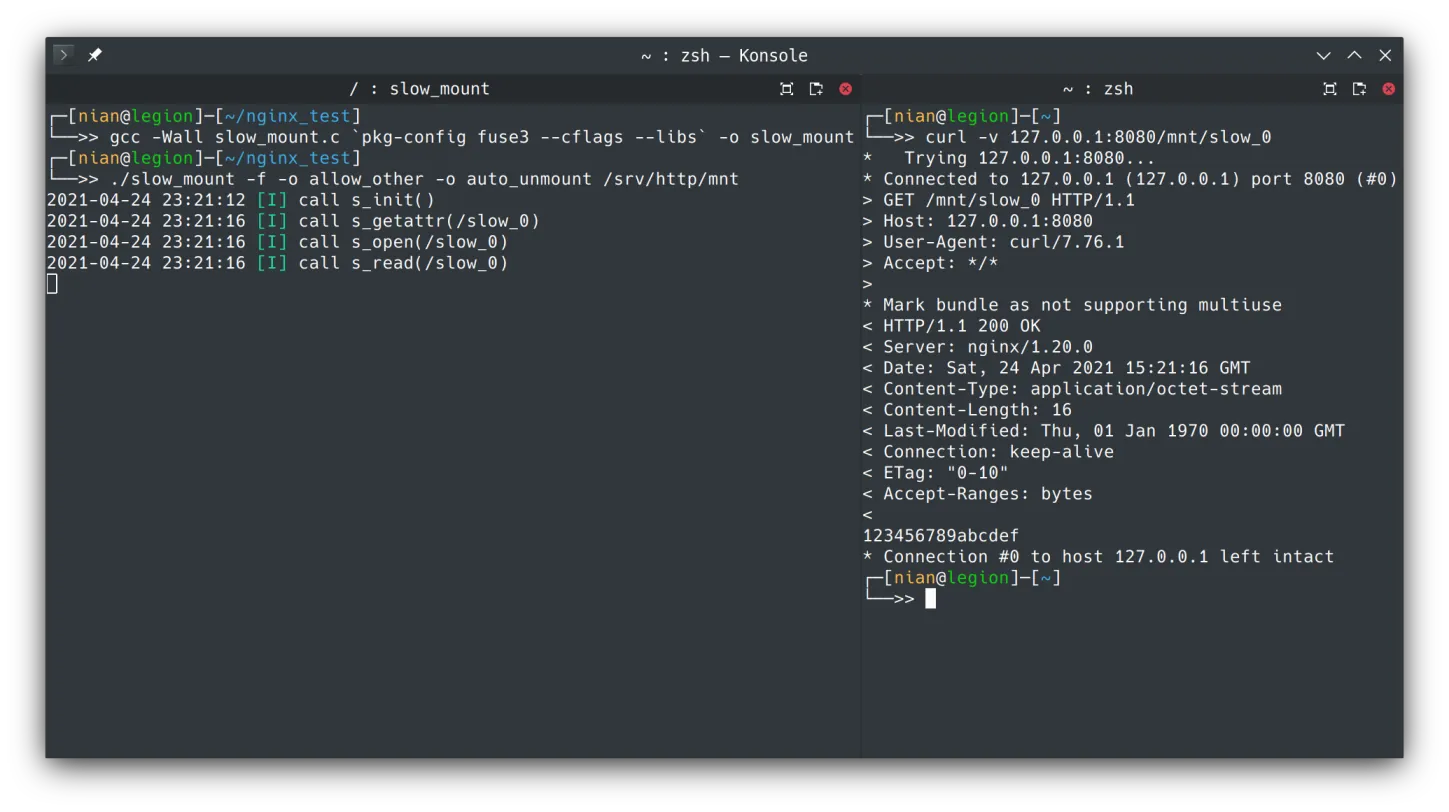Maximize the slow_mount split pane
This screenshot has width=1449, height=812.
click(786, 89)
